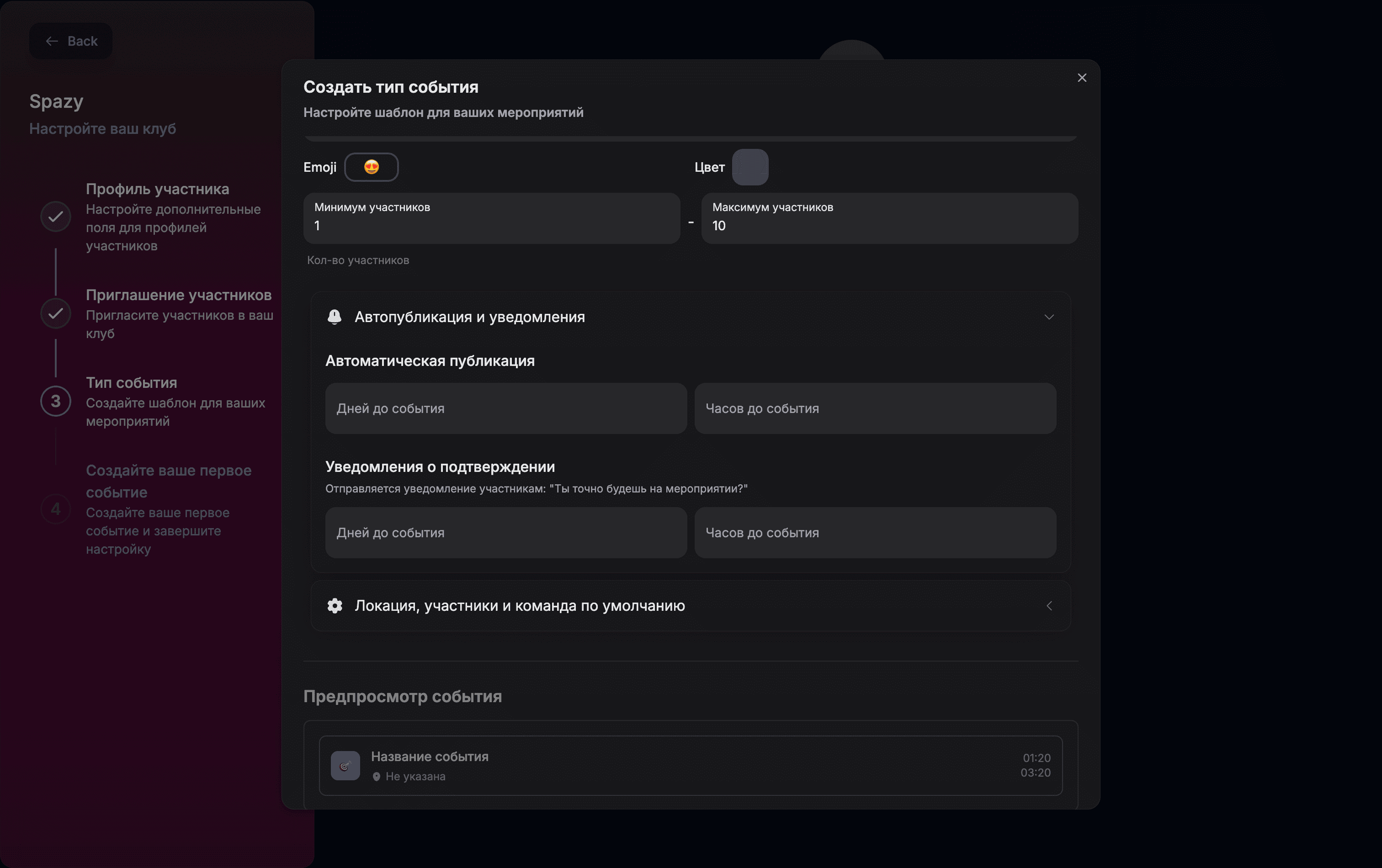Click the checkmark for Приглашение участников step
This screenshot has width=1382, height=868.
54,313
